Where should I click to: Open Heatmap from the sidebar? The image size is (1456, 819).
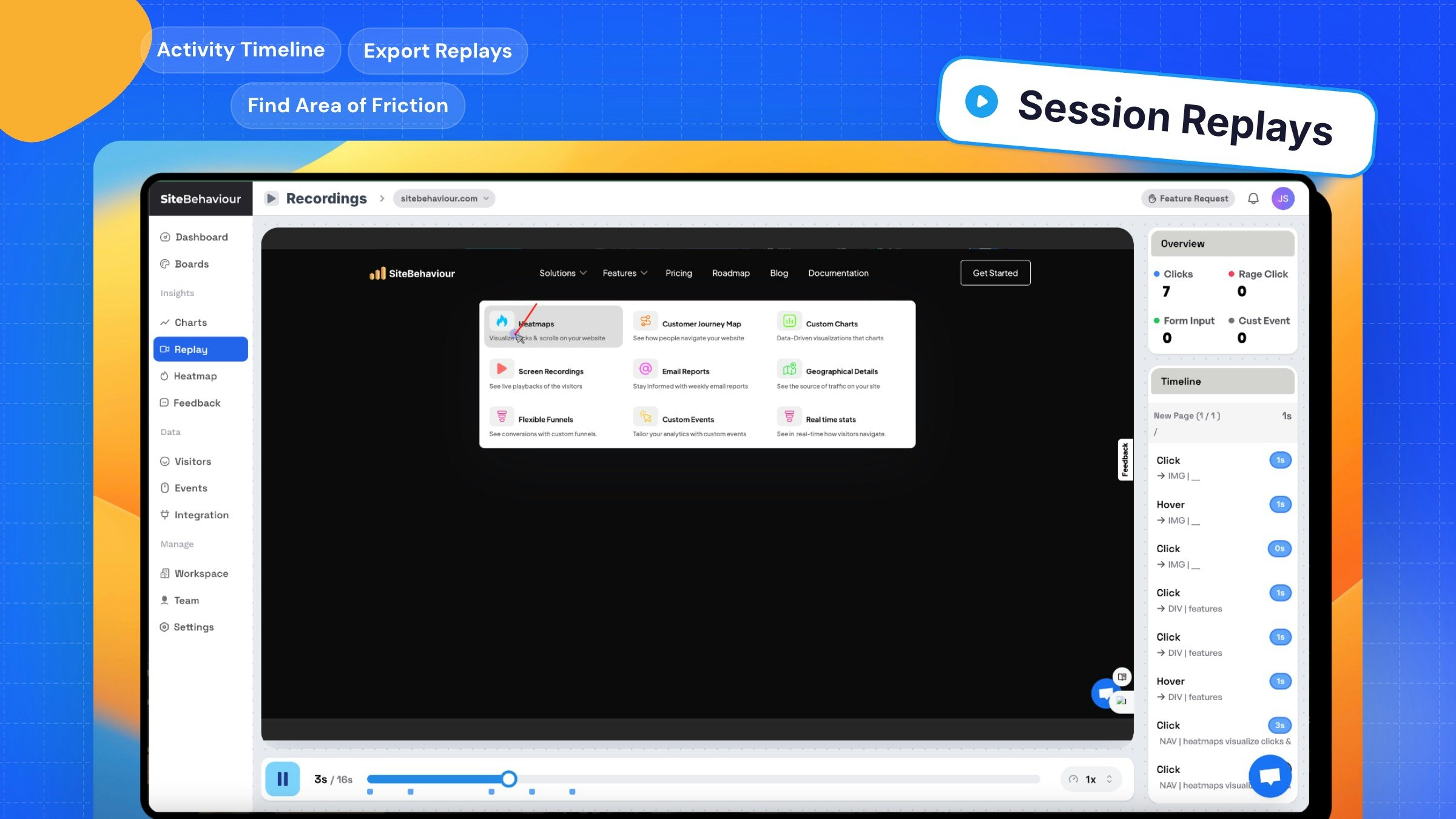[200, 376]
